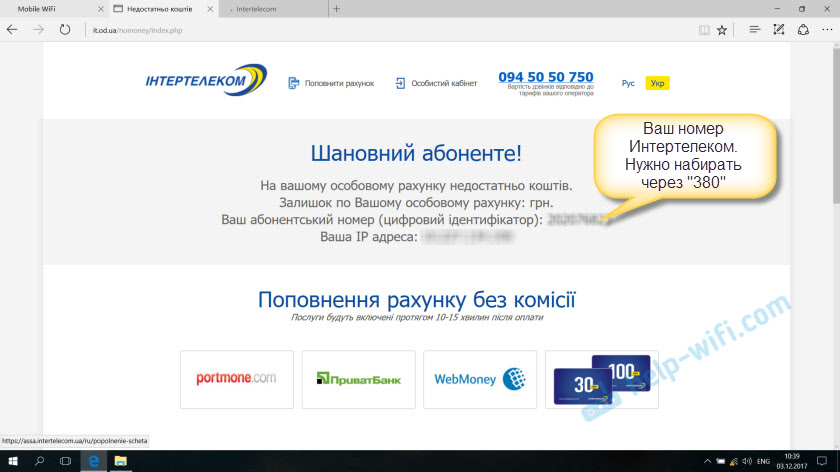Switch to the Intertelecom tab

(270, 8)
